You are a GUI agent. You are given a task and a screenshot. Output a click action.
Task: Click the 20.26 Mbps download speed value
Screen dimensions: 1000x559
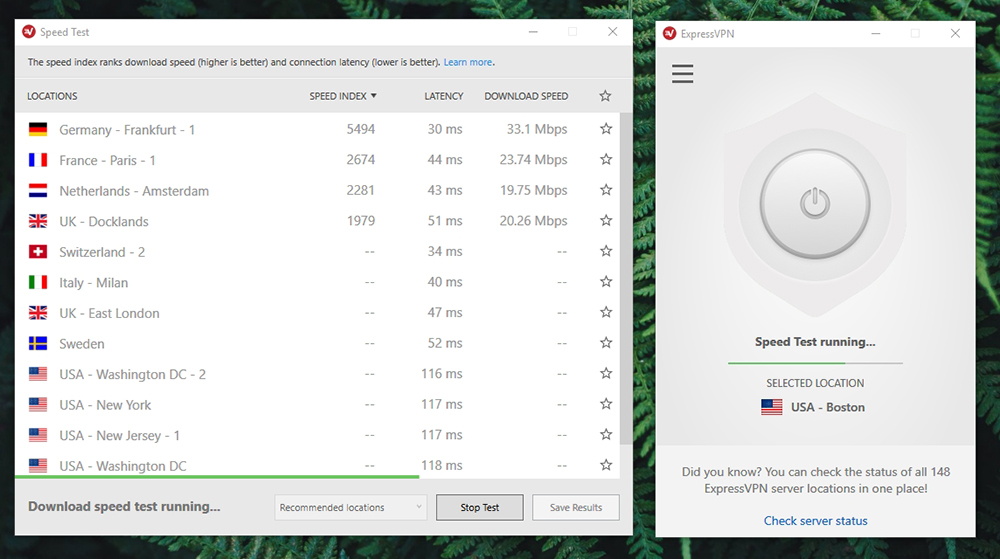coord(533,221)
